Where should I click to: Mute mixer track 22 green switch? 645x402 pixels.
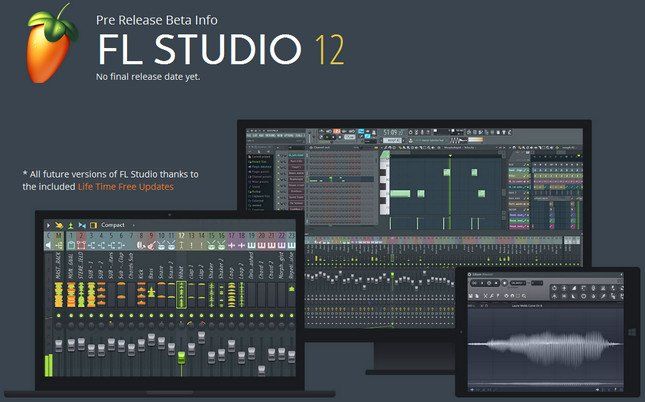[281, 316]
